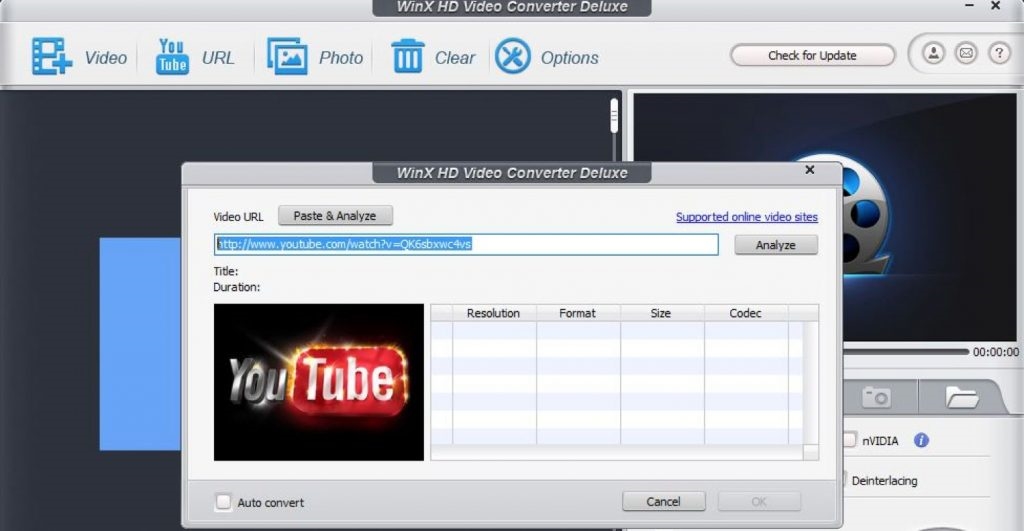Open Supported online video sites link
Screen dimensions: 1024x531
coord(746,217)
